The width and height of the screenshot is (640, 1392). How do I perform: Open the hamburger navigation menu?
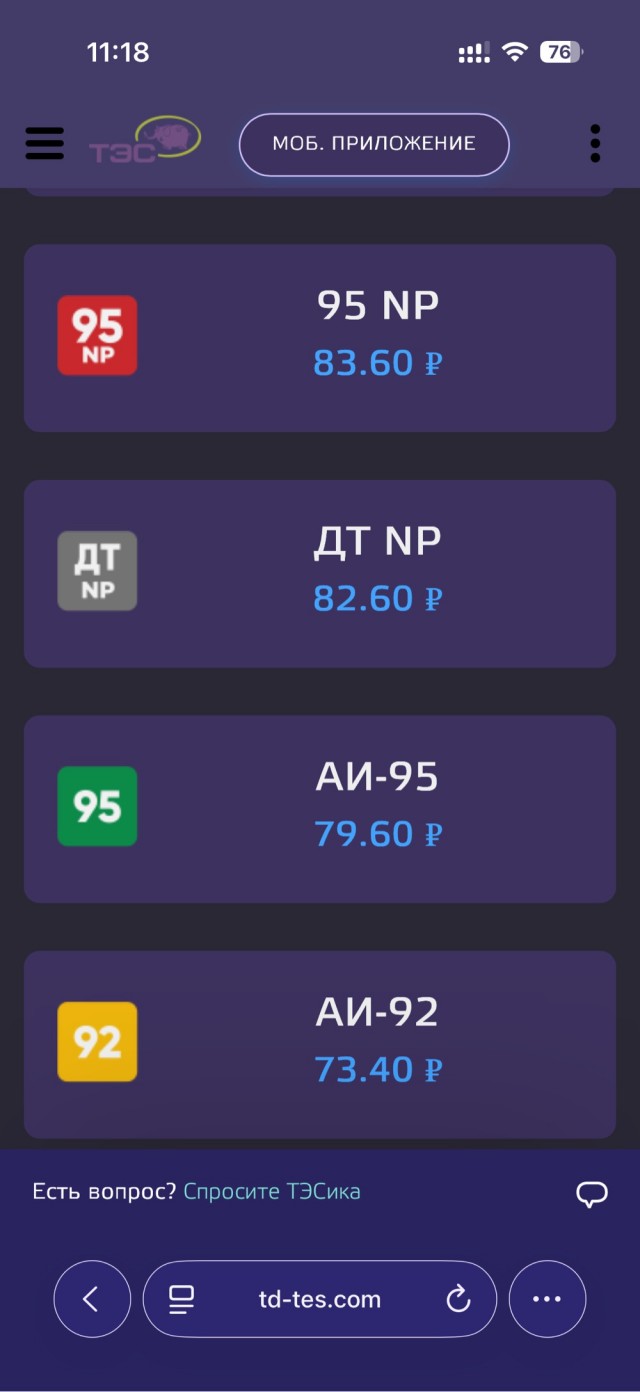tap(44, 144)
